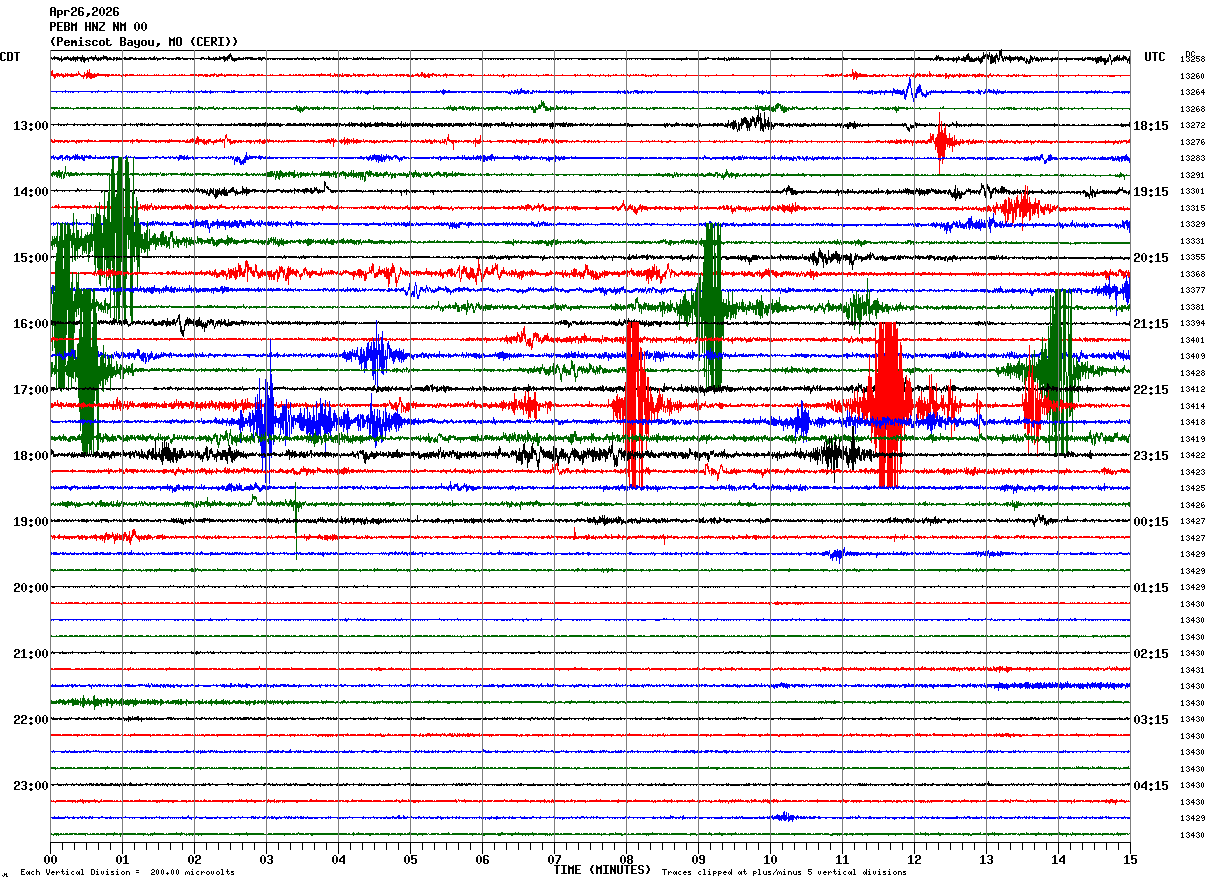Screen dimensions: 1210x886
Task: Select the 18:15 UTC time label
Action: click(x=1151, y=126)
